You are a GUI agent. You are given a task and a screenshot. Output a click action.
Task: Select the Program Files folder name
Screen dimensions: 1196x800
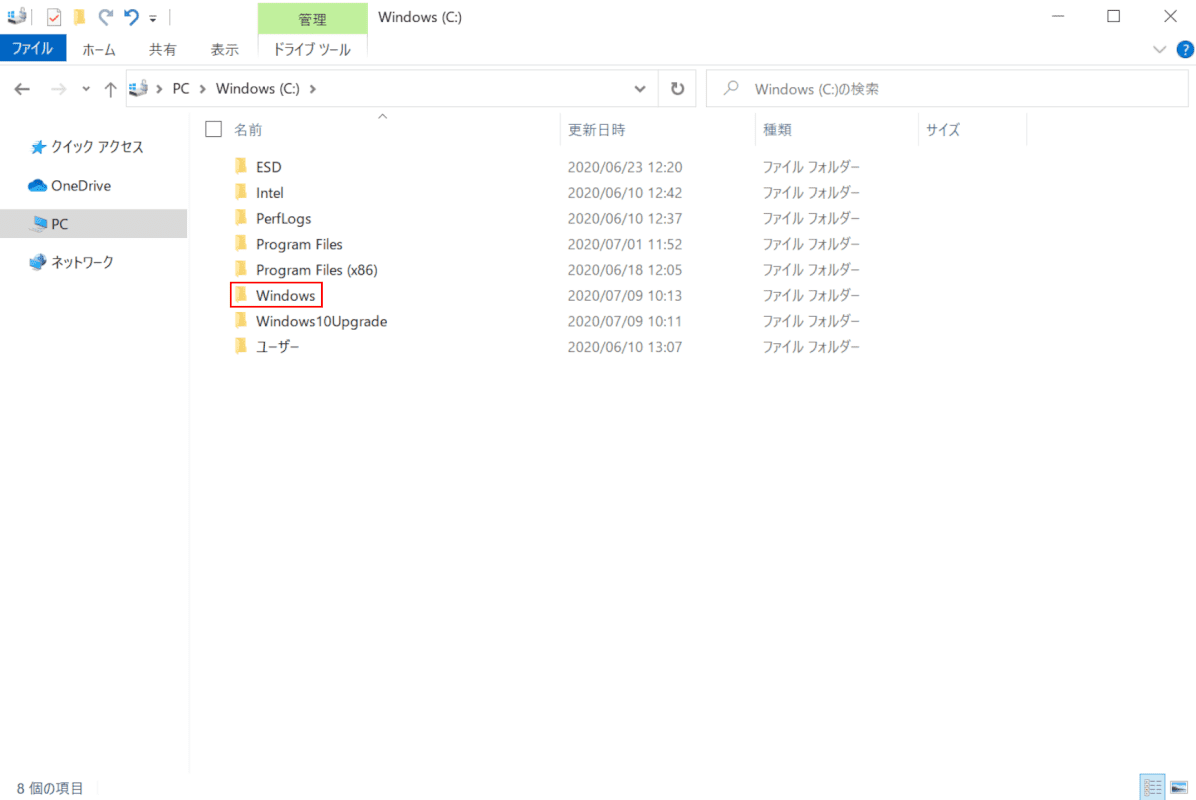pyautogui.click(x=299, y=244)
